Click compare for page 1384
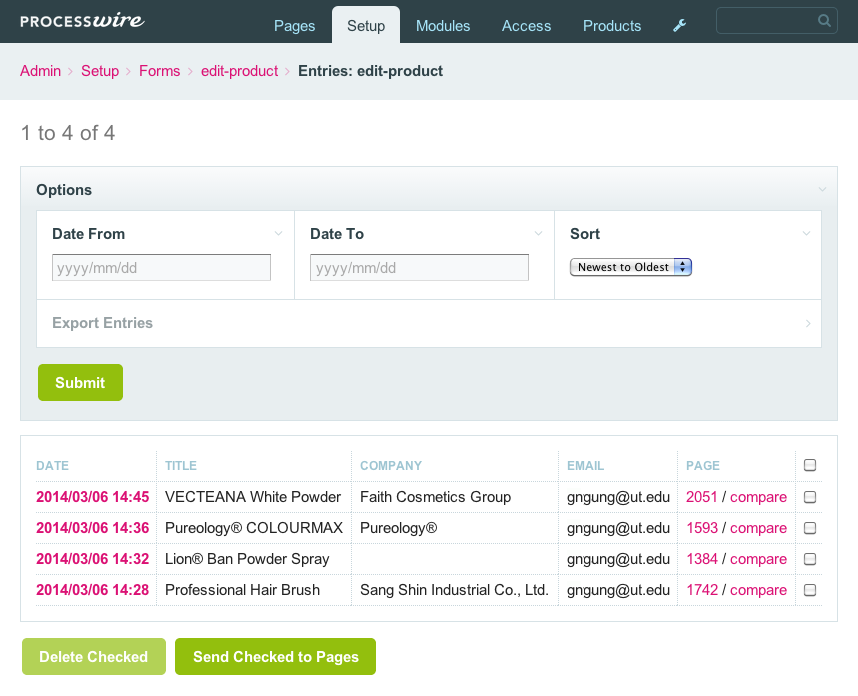Viewport: 858px width, 696px height. click(x=758, y=559)
